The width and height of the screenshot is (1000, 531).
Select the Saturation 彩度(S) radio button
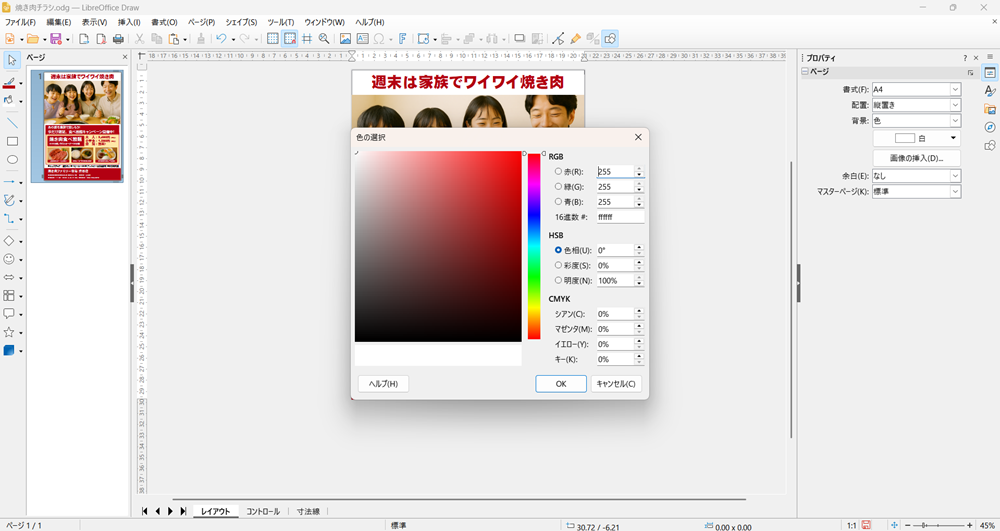click(x=558, y=265)
